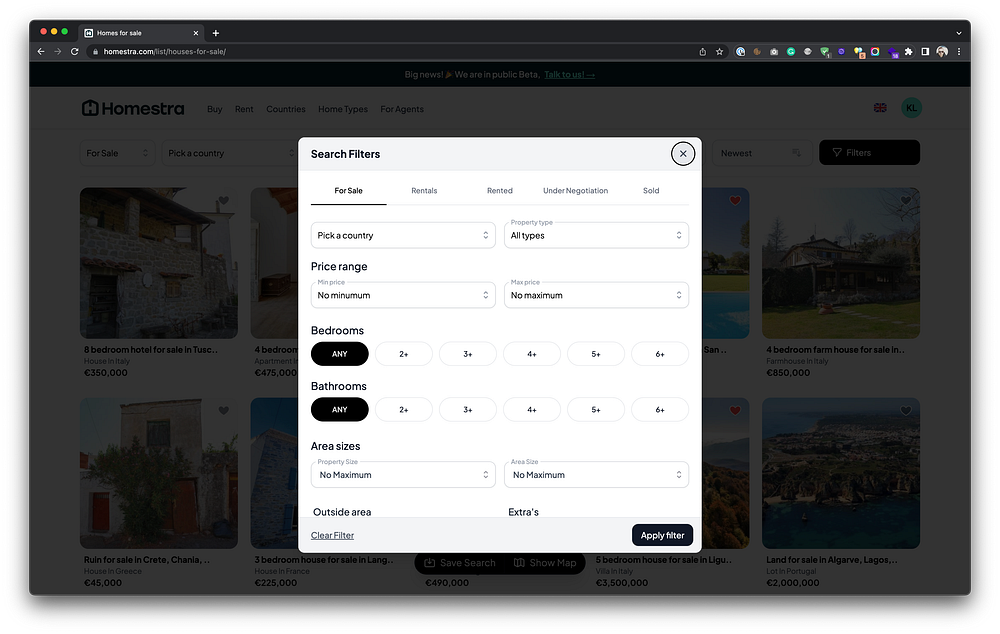Viewport: 1000px width, 634px height.
Task: Switch to the Sold tab
Action: click(x=651, y=191)
